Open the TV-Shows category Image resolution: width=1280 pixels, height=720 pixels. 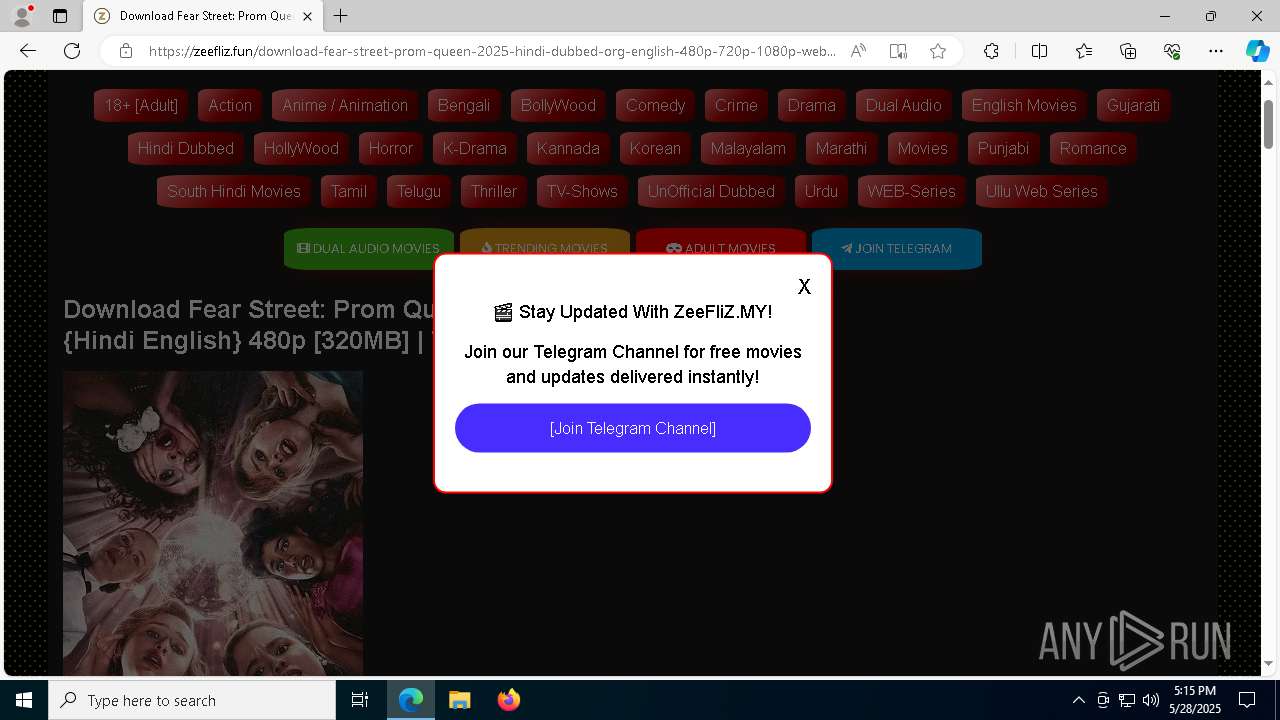[582, 191]
